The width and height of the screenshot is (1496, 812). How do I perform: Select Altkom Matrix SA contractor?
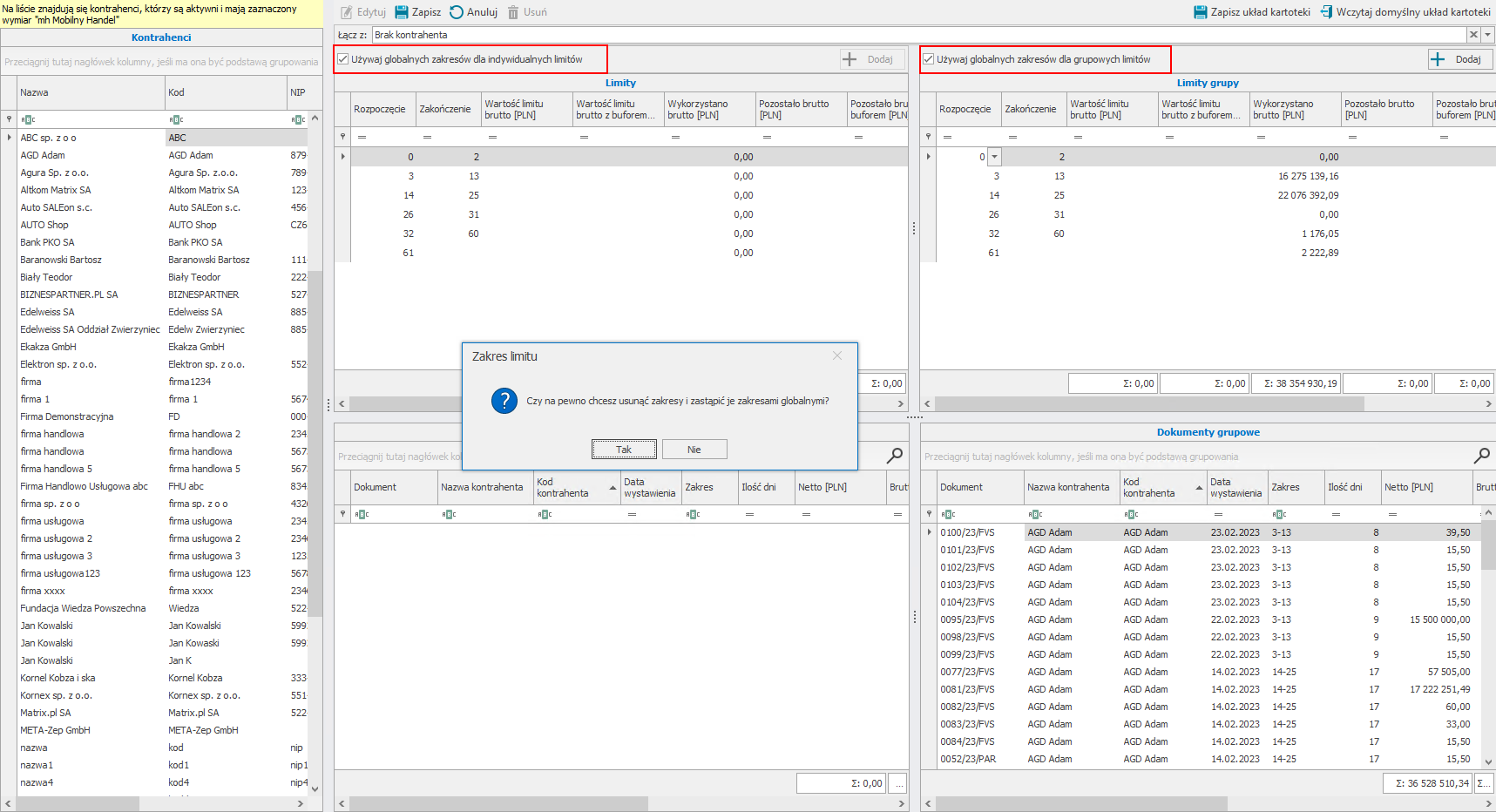coord(162,190)
